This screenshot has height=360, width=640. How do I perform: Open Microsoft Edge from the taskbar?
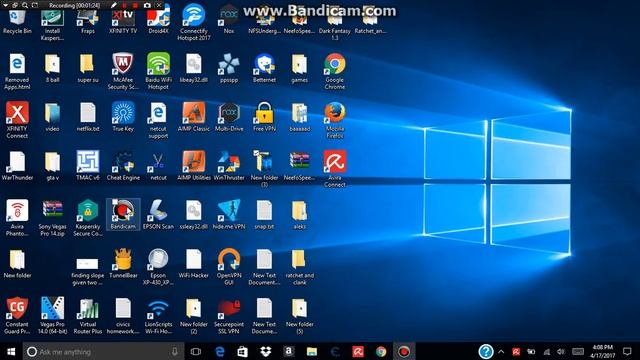tap(220, 351)
